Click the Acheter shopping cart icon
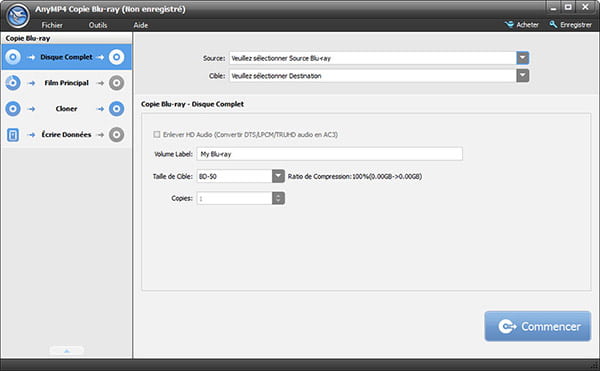The image size is (600, 371). point(509,24)
